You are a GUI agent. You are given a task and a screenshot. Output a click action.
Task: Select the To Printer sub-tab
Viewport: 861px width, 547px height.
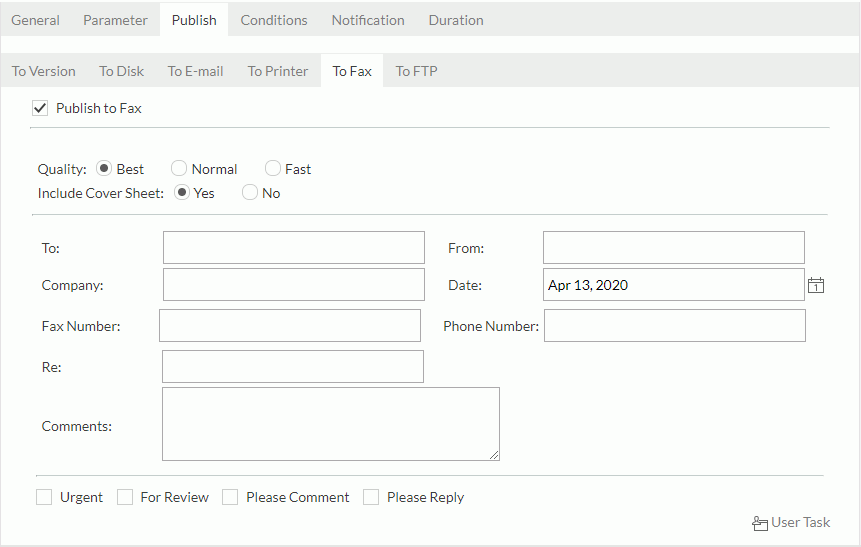[x=278, y=71]
